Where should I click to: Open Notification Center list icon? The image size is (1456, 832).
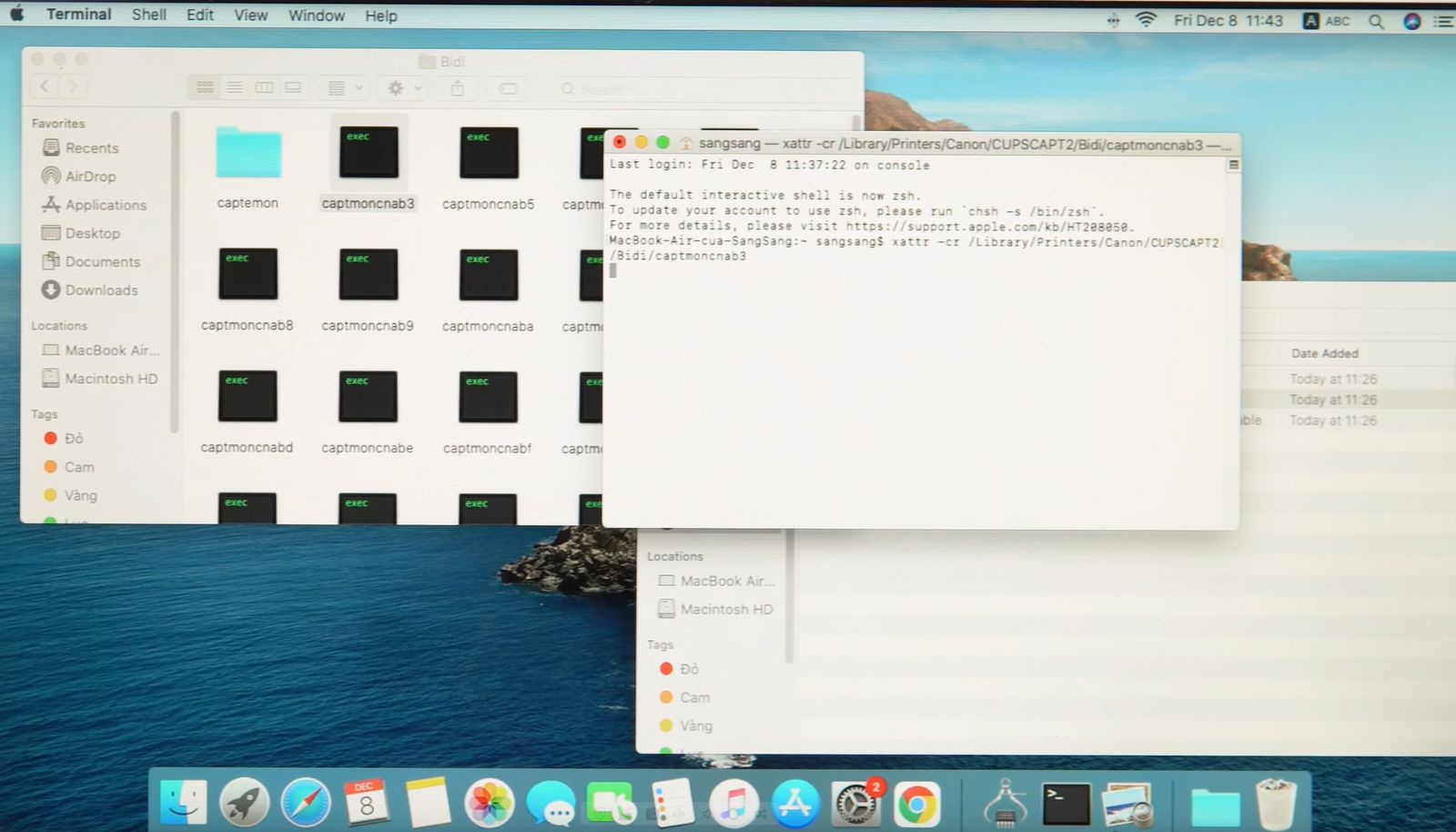point(1443,20)
